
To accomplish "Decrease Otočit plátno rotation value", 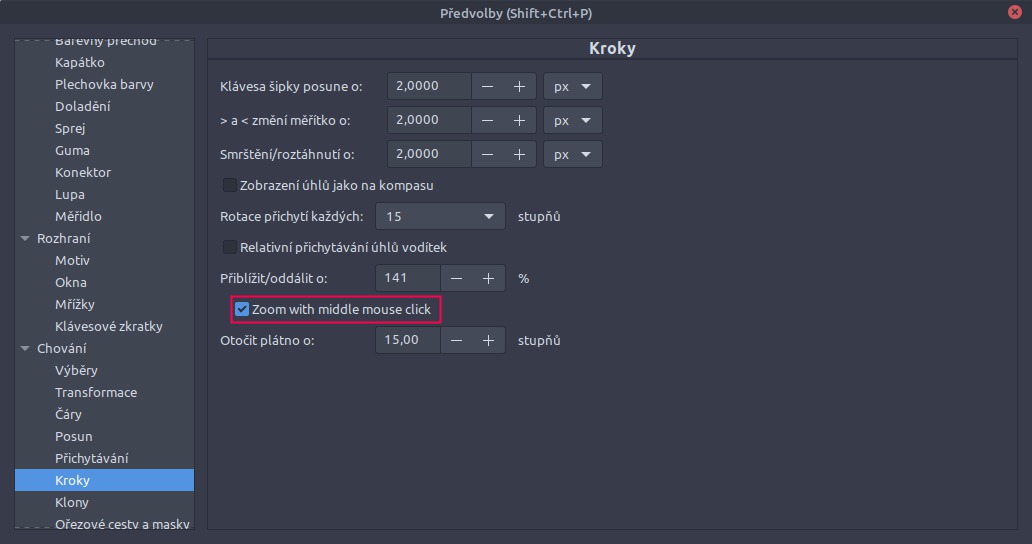I will pyautogui.click(x=456, y=340).
